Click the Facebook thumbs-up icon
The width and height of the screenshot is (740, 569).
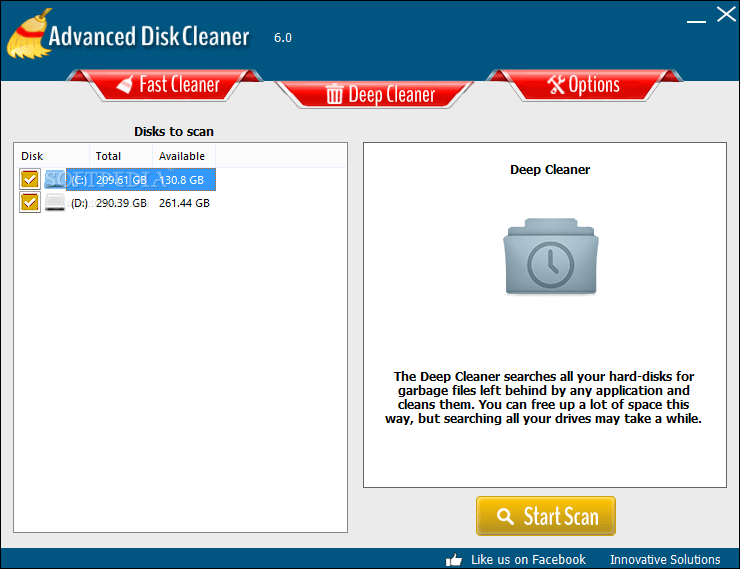click(454, 560)
